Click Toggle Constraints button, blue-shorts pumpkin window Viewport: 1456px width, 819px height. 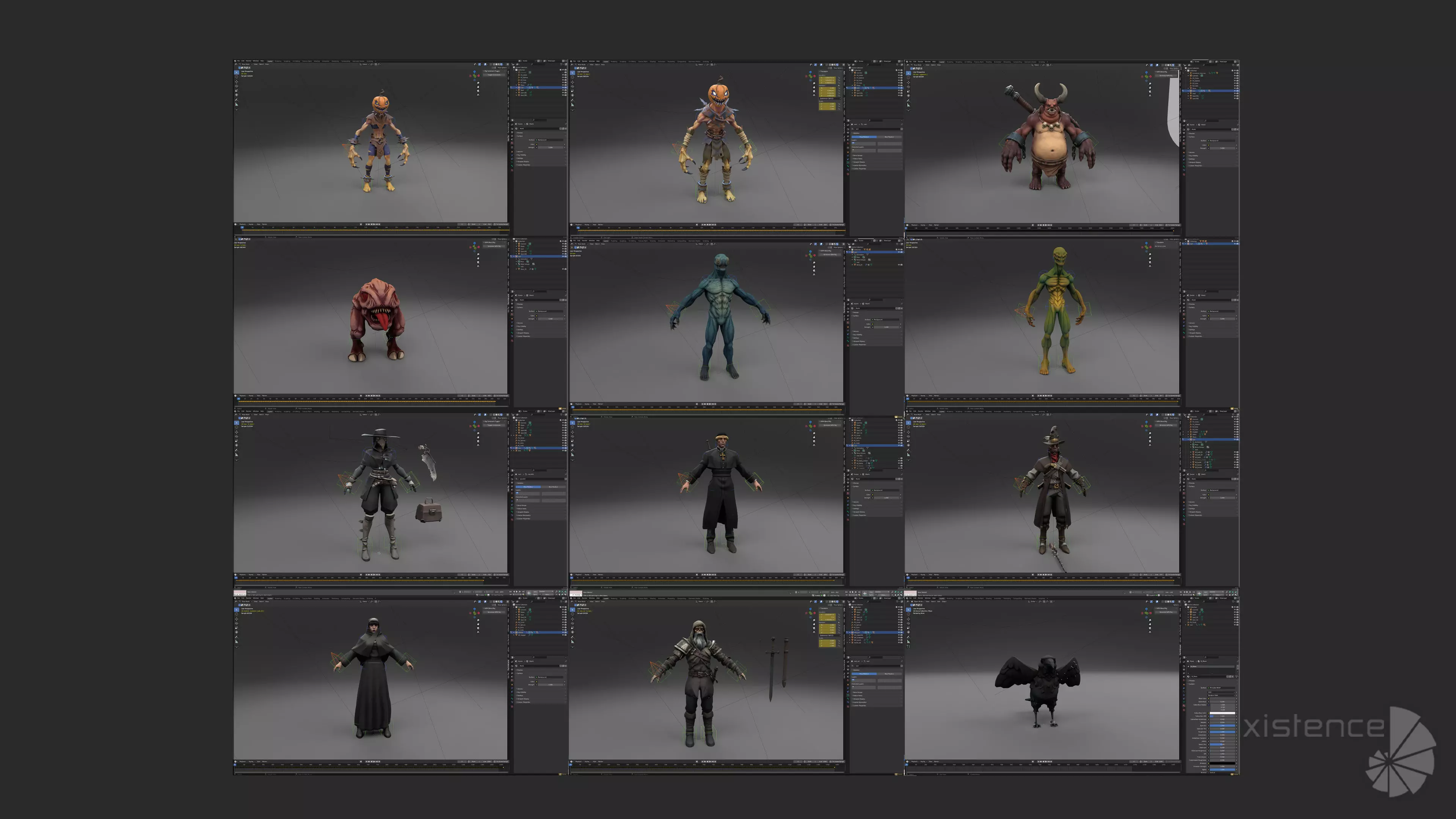(x=494, y=75)
